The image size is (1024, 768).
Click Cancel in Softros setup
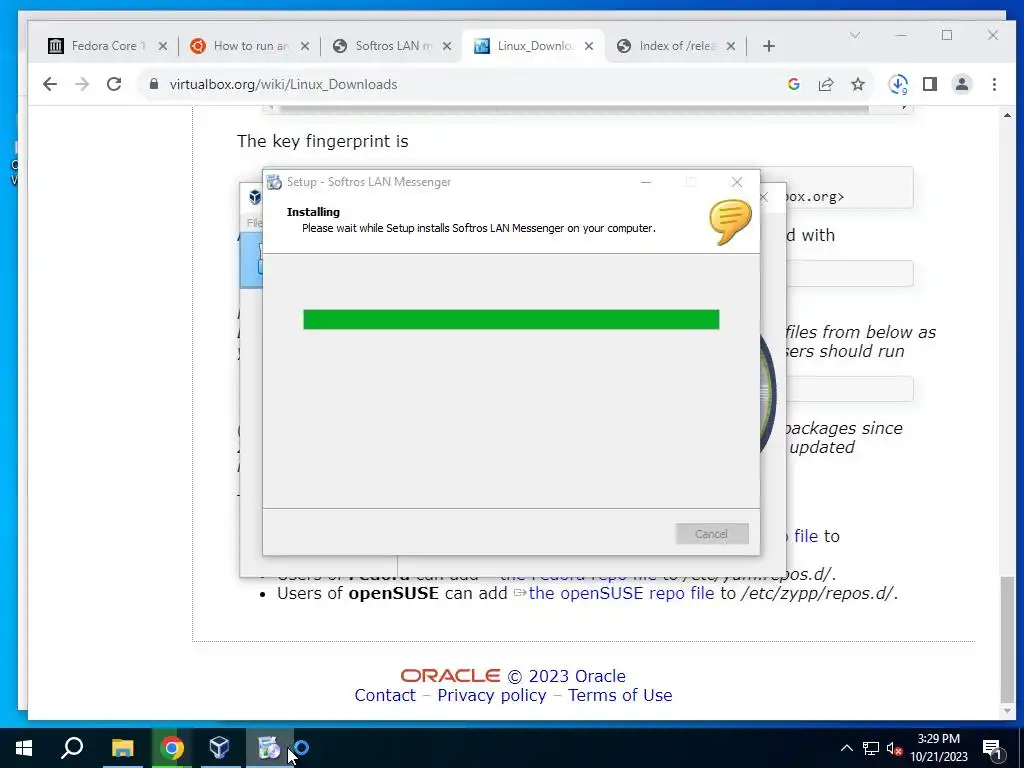coord(712,534)
